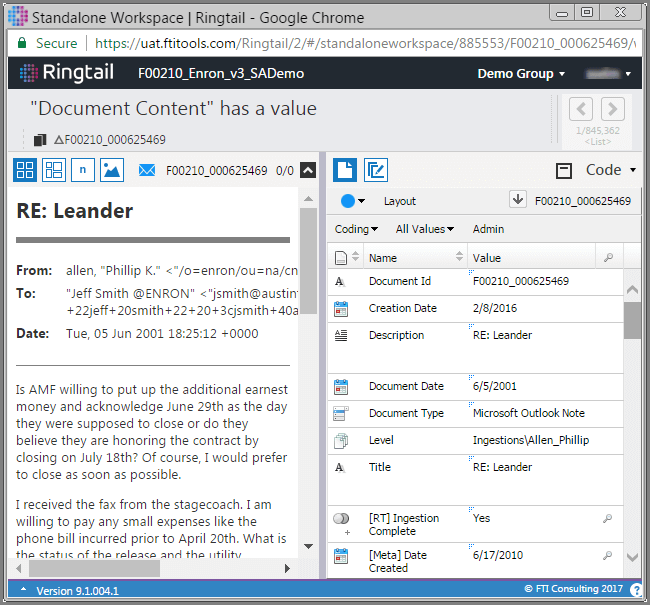Click the document pane scroll-down arrow
The height and width of the screenshot is (605, 650).
click(x=308, y=547)
